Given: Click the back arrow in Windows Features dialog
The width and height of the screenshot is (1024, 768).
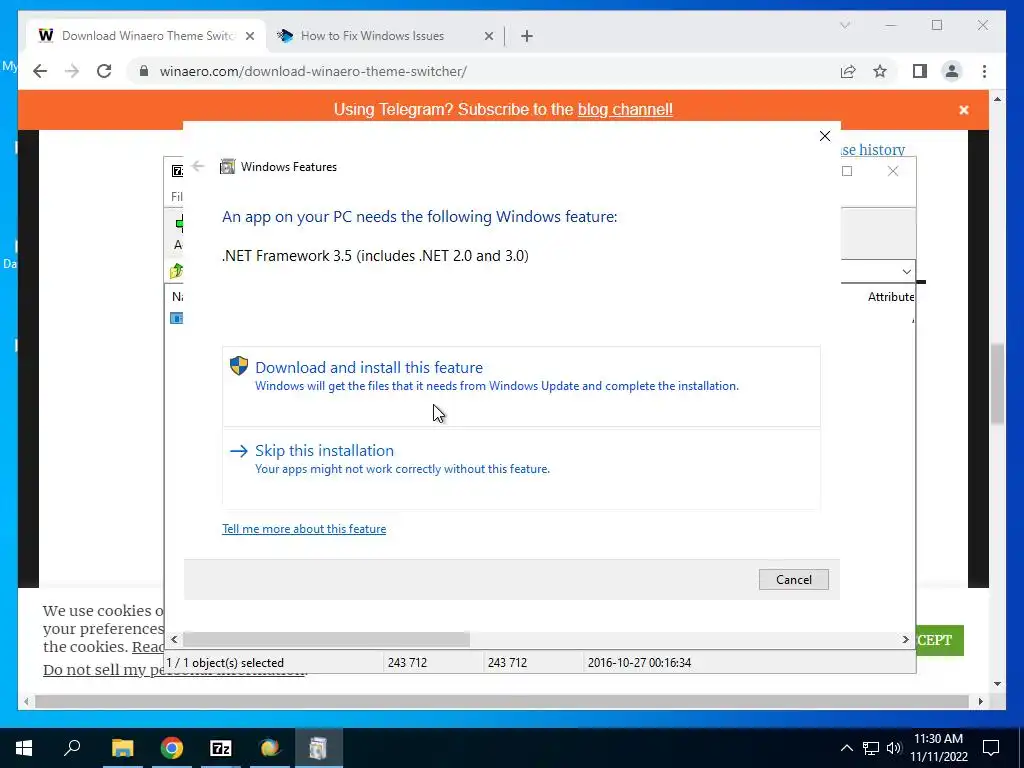Looking at the screenshot, I should click(199, 167).
